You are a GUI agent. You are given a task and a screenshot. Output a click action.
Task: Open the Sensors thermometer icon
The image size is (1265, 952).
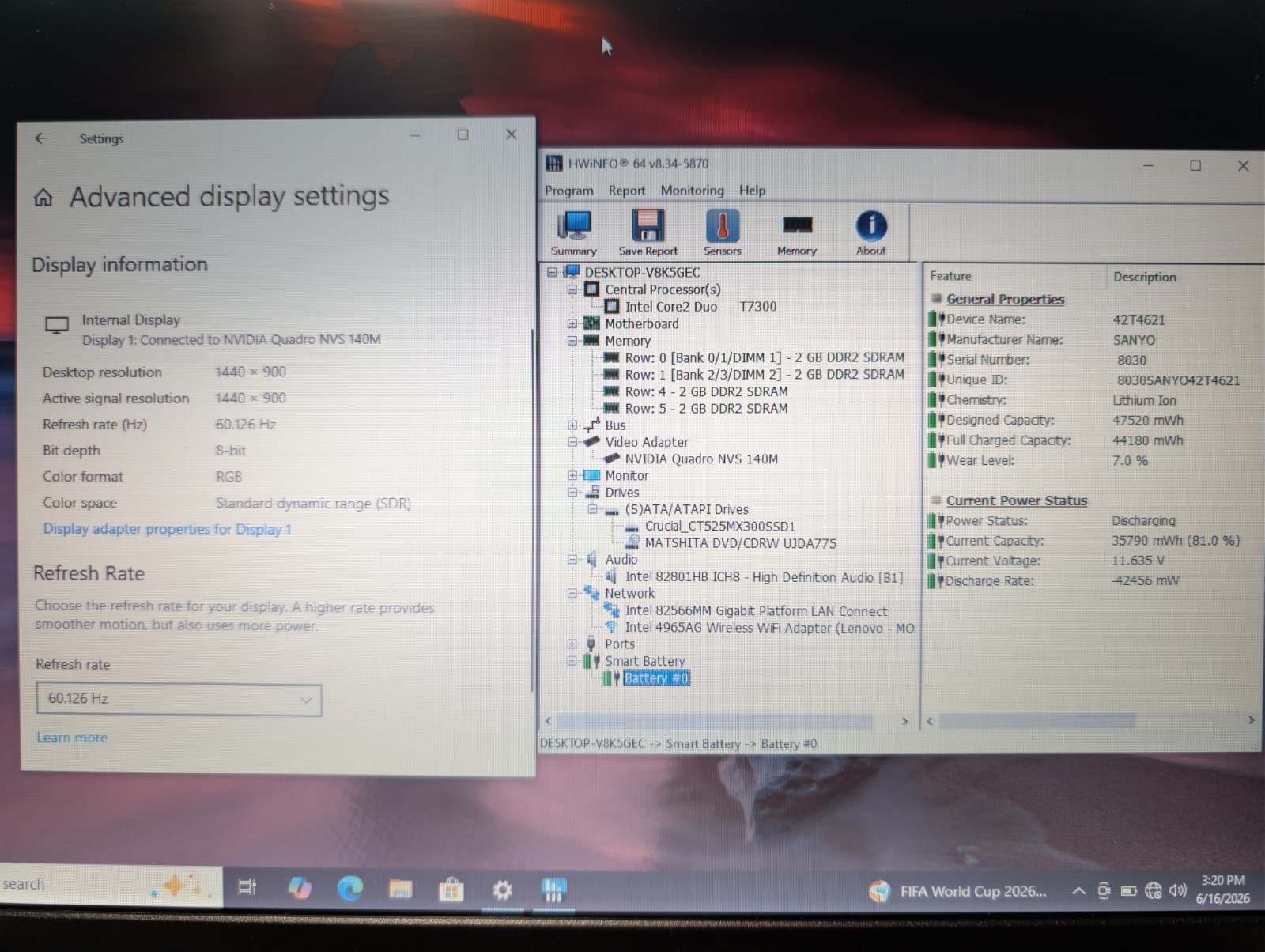pos(722,233)
